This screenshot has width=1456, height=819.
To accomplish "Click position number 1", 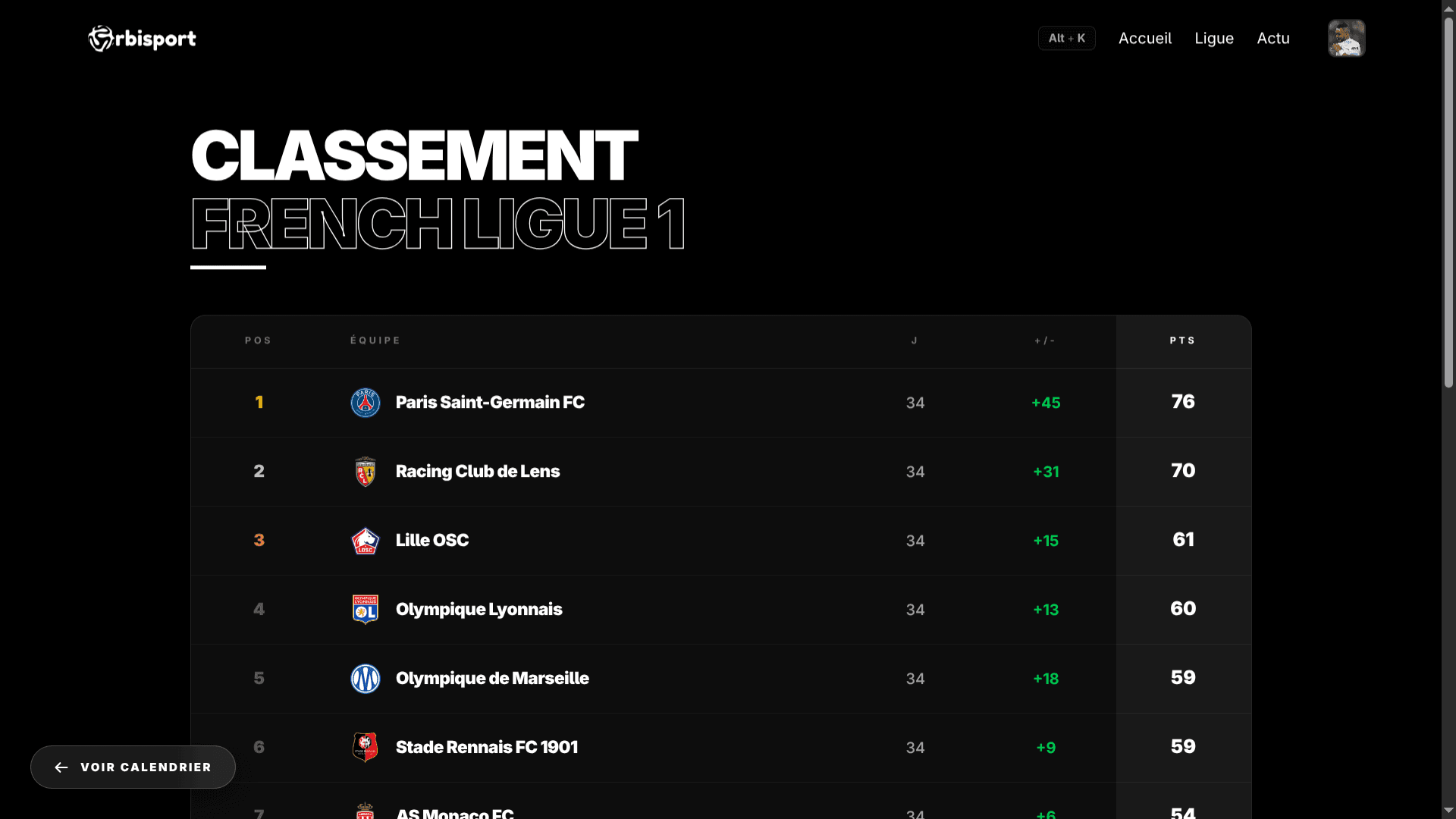I will click(259, 403).
